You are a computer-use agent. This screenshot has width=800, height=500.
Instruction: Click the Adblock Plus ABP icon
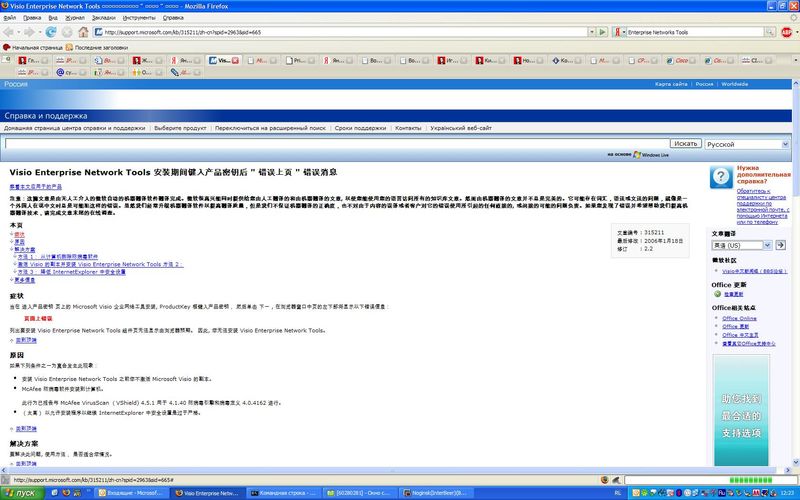786,32
